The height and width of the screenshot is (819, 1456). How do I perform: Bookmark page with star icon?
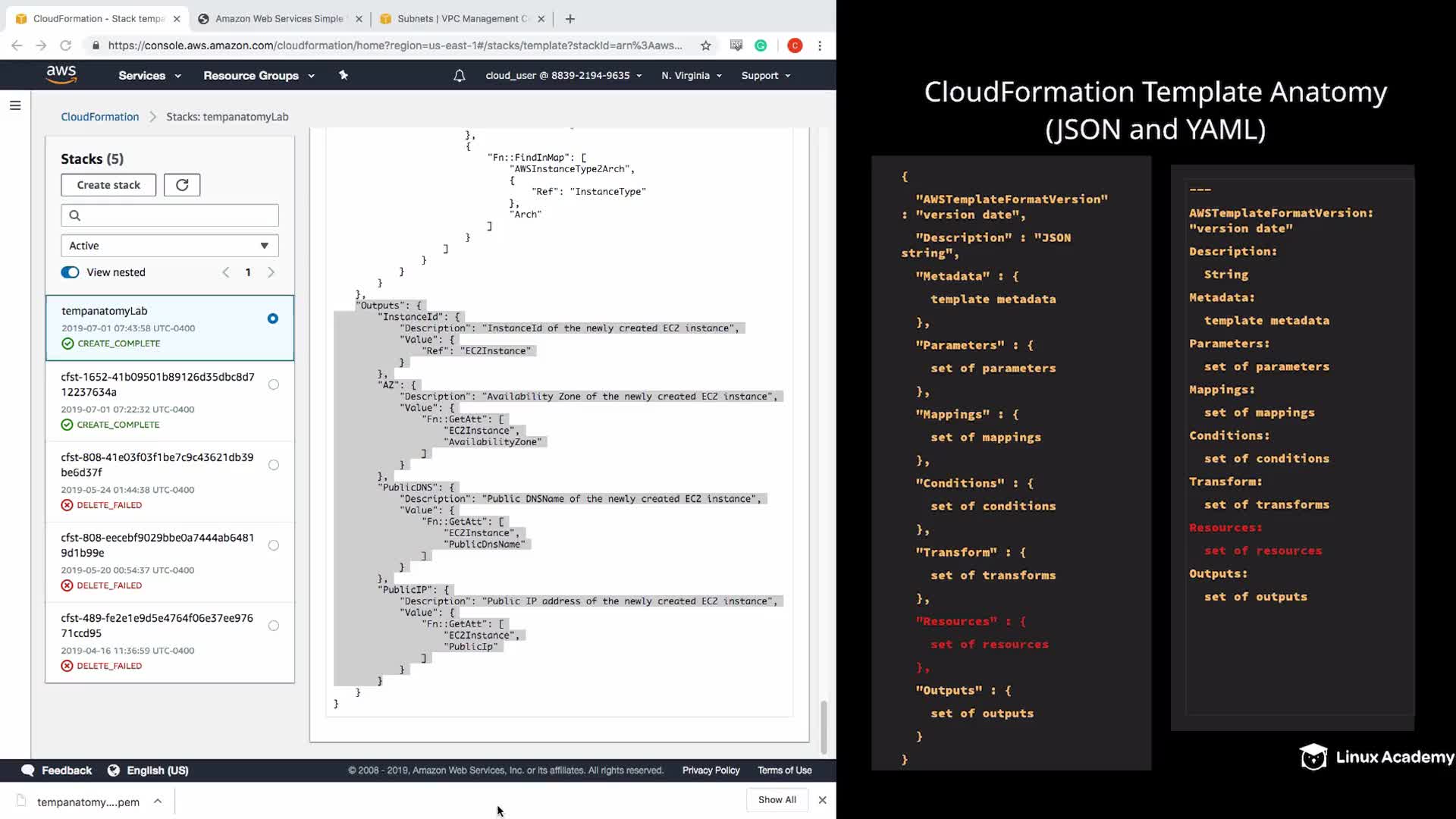point(706,45)
